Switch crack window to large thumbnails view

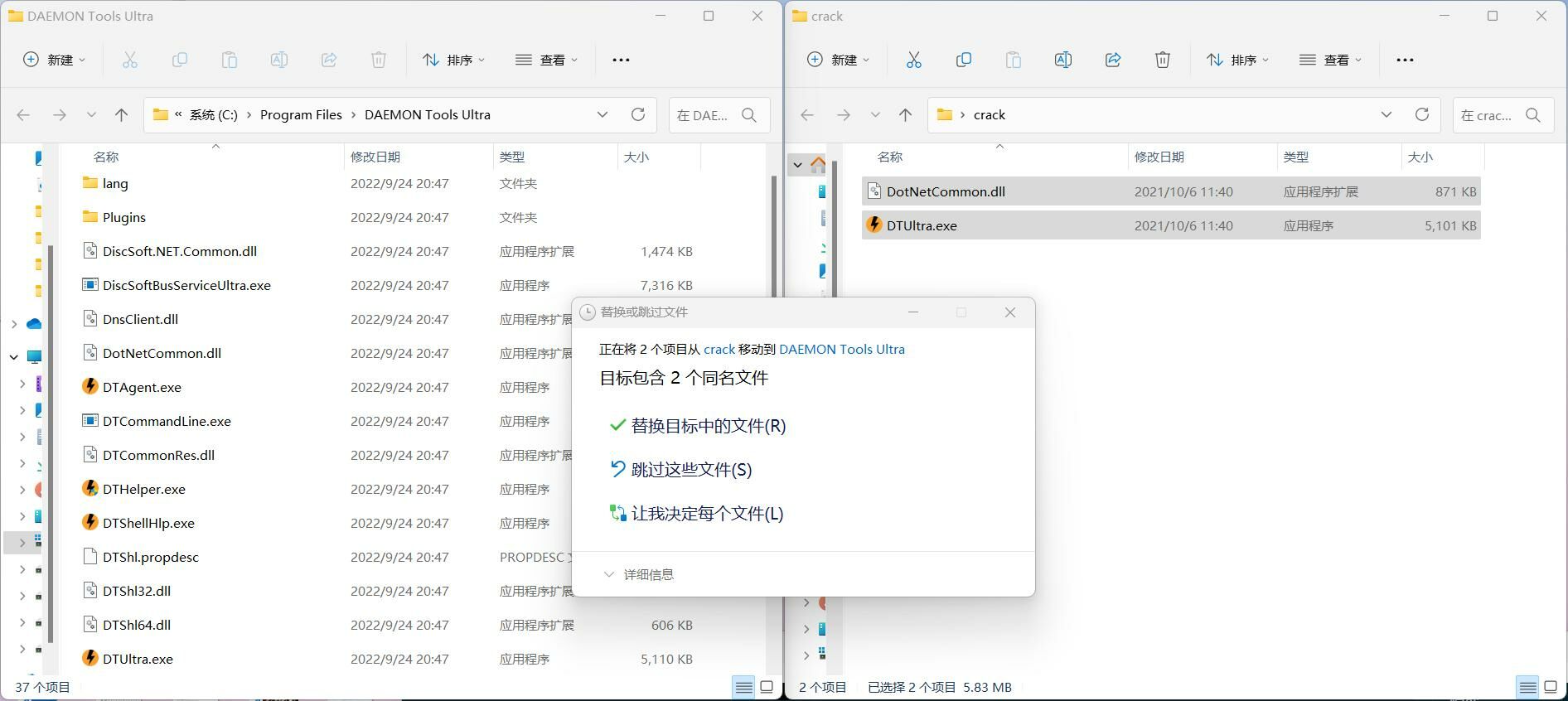point(1551,687)
